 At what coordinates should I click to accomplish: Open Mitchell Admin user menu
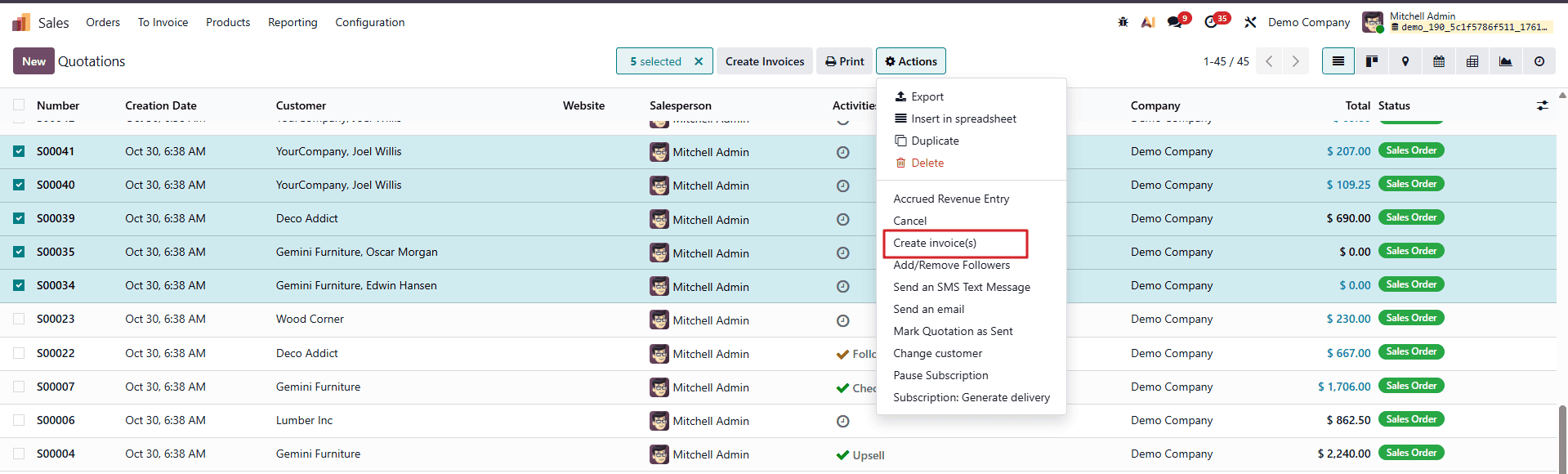[1456, 22]
